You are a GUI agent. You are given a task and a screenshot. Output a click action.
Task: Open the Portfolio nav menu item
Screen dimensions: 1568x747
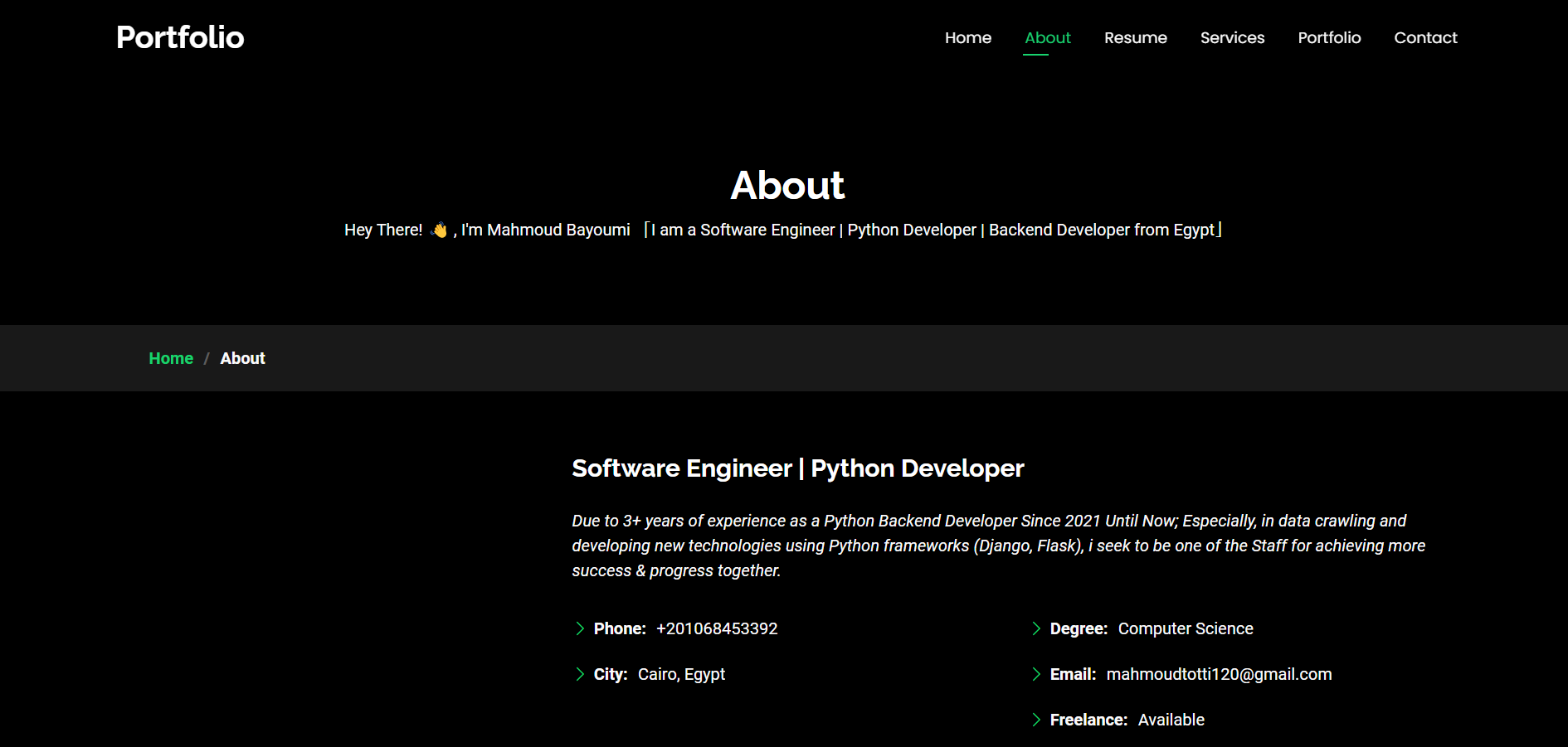[x=1329, y=38]
